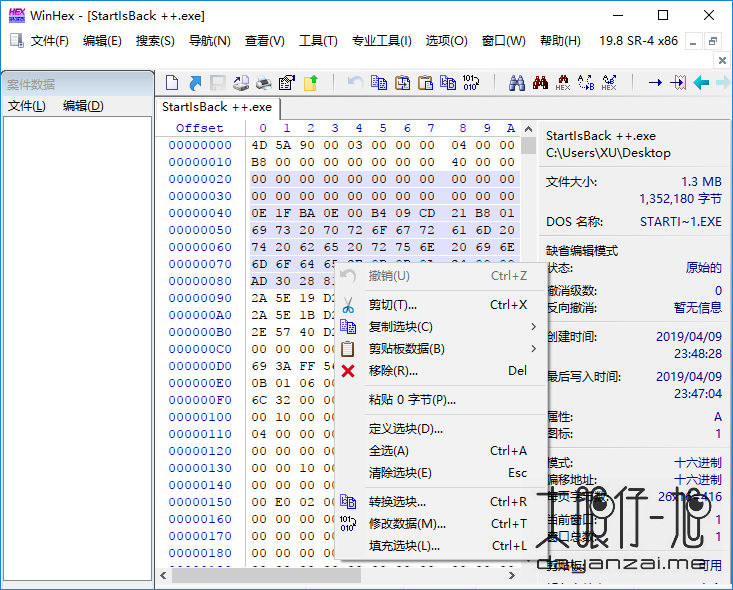Open the 窗口(W) menu
This screenshot has height=590, width=733.
504,41
